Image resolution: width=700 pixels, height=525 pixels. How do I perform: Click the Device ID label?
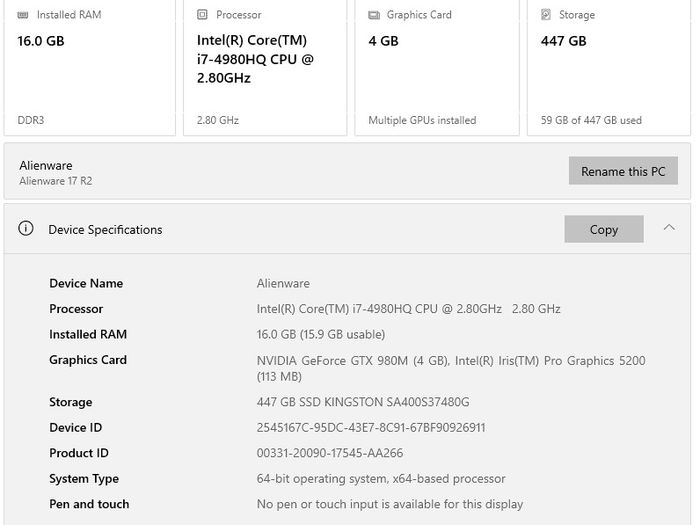tap(75, 428)
